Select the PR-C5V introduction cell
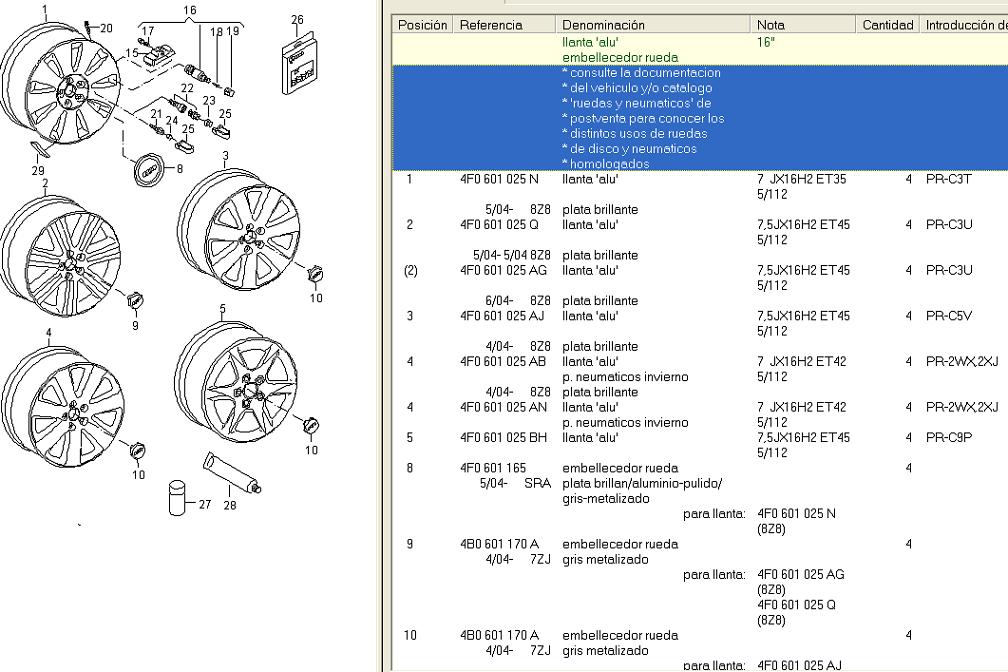This screenshot has height=672, width=1008. (x=949, y=316)
